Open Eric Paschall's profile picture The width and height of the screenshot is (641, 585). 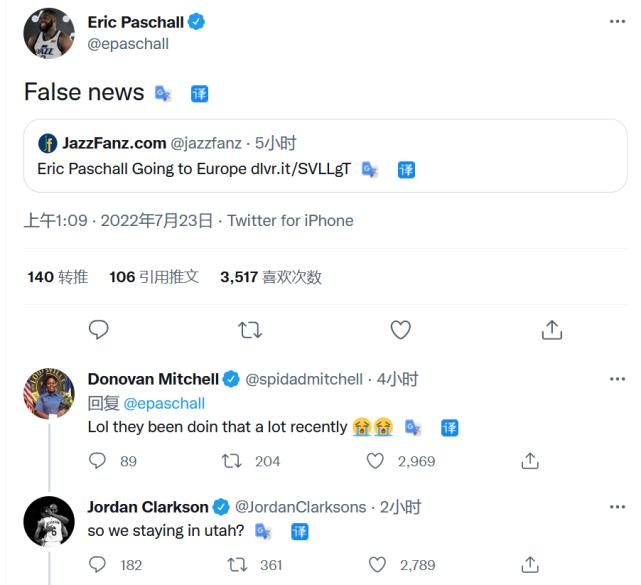[49, 33]
